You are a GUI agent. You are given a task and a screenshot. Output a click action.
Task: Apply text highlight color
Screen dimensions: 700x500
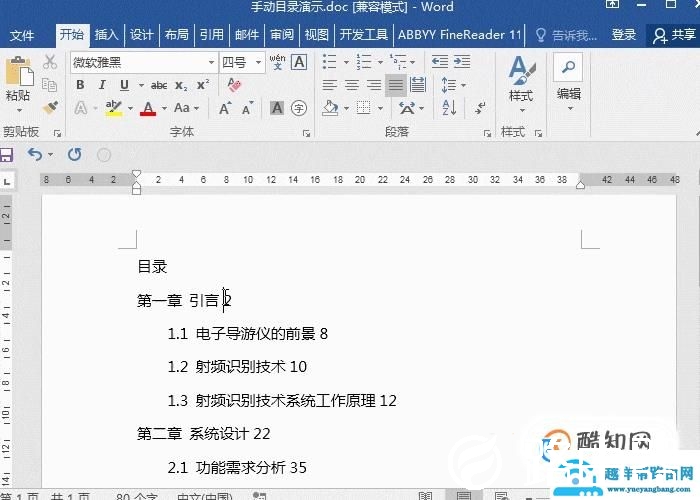(x=114, y=108)
